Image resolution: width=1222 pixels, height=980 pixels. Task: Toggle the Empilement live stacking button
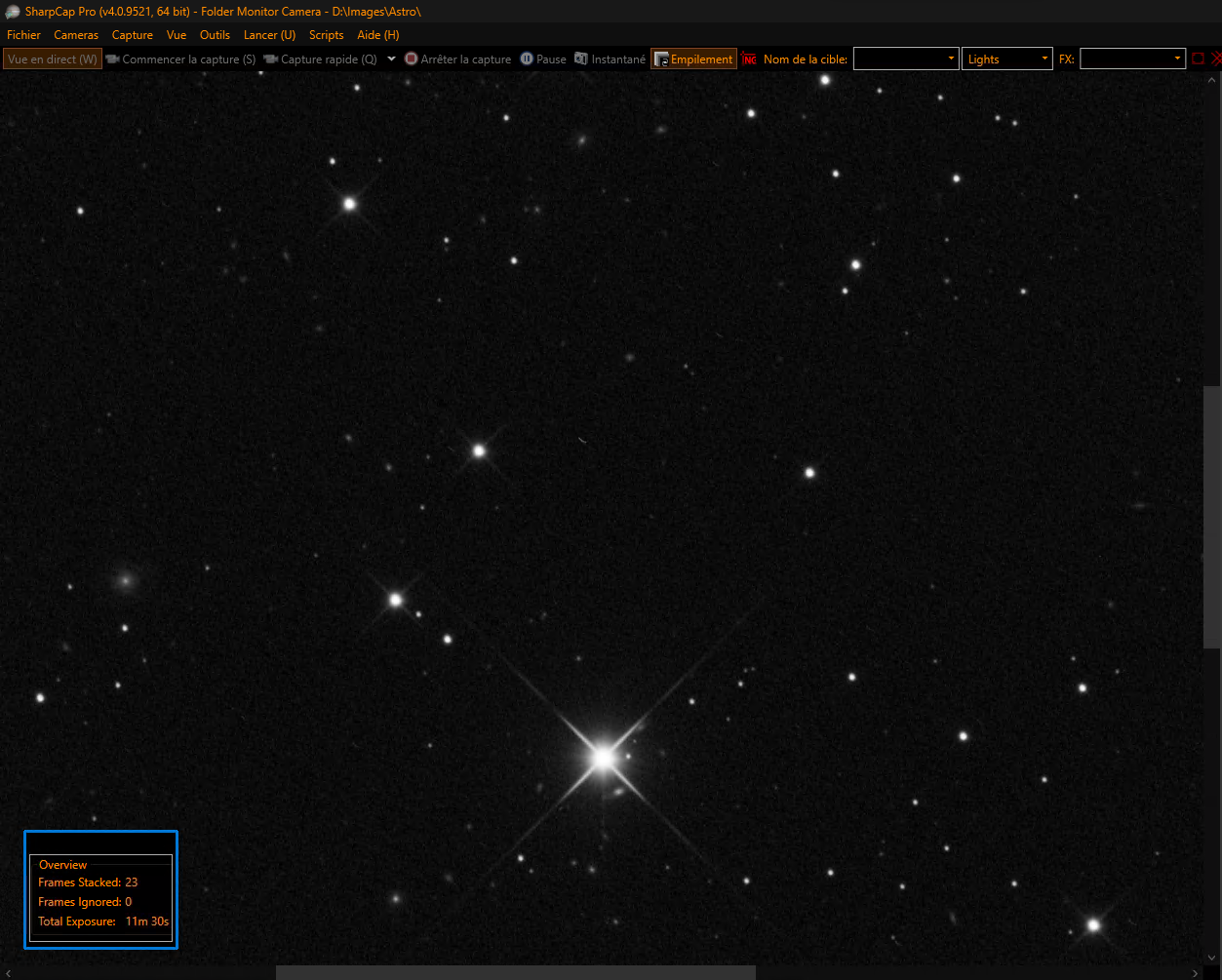click(693, 59)
